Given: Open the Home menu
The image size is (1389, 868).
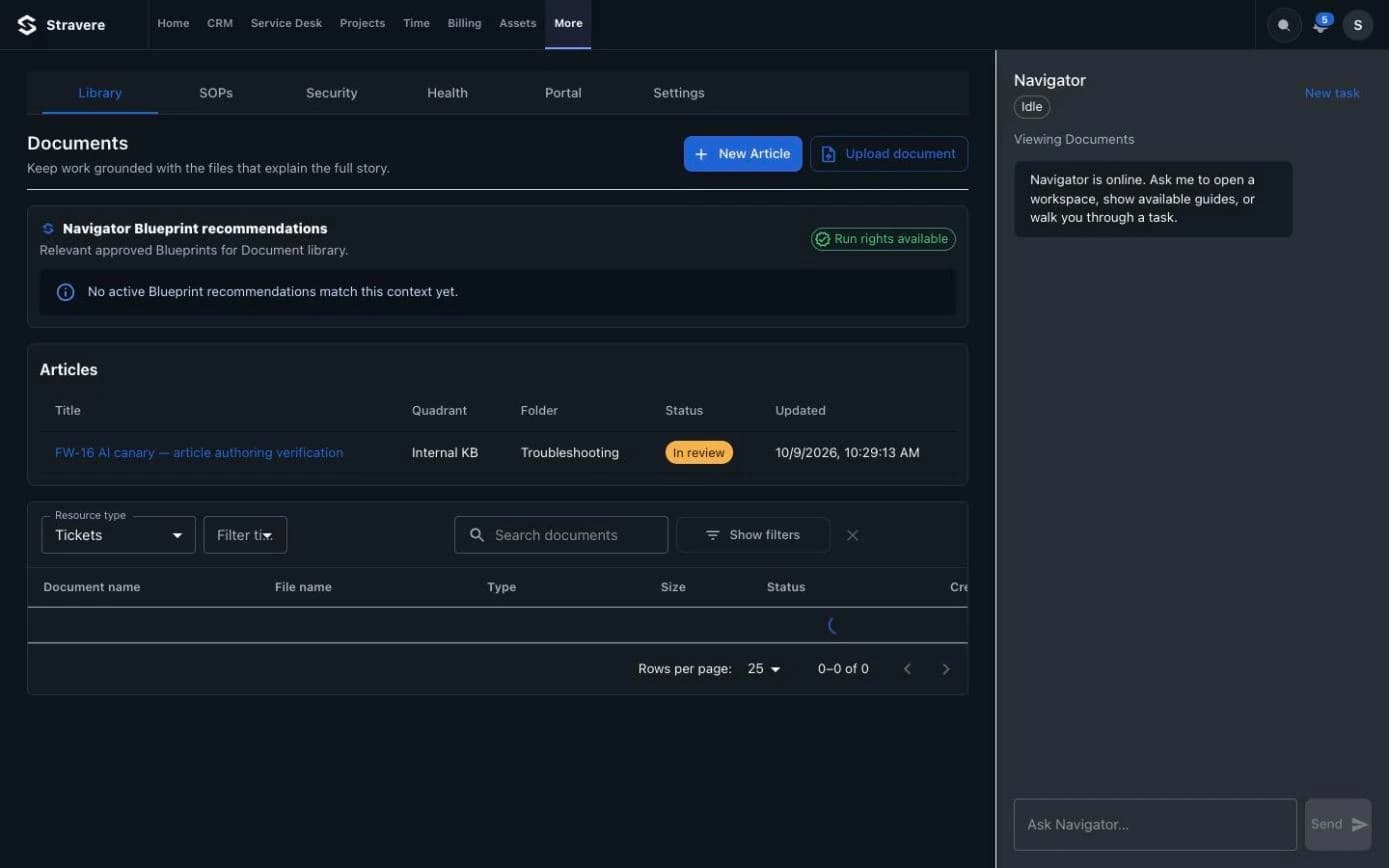Looking at the screenshot, I should pos(173,24).
